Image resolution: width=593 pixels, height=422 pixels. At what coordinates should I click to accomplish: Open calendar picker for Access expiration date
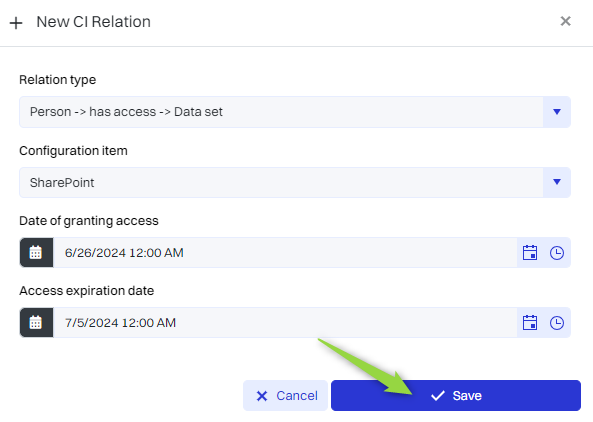tap(530, 323)
